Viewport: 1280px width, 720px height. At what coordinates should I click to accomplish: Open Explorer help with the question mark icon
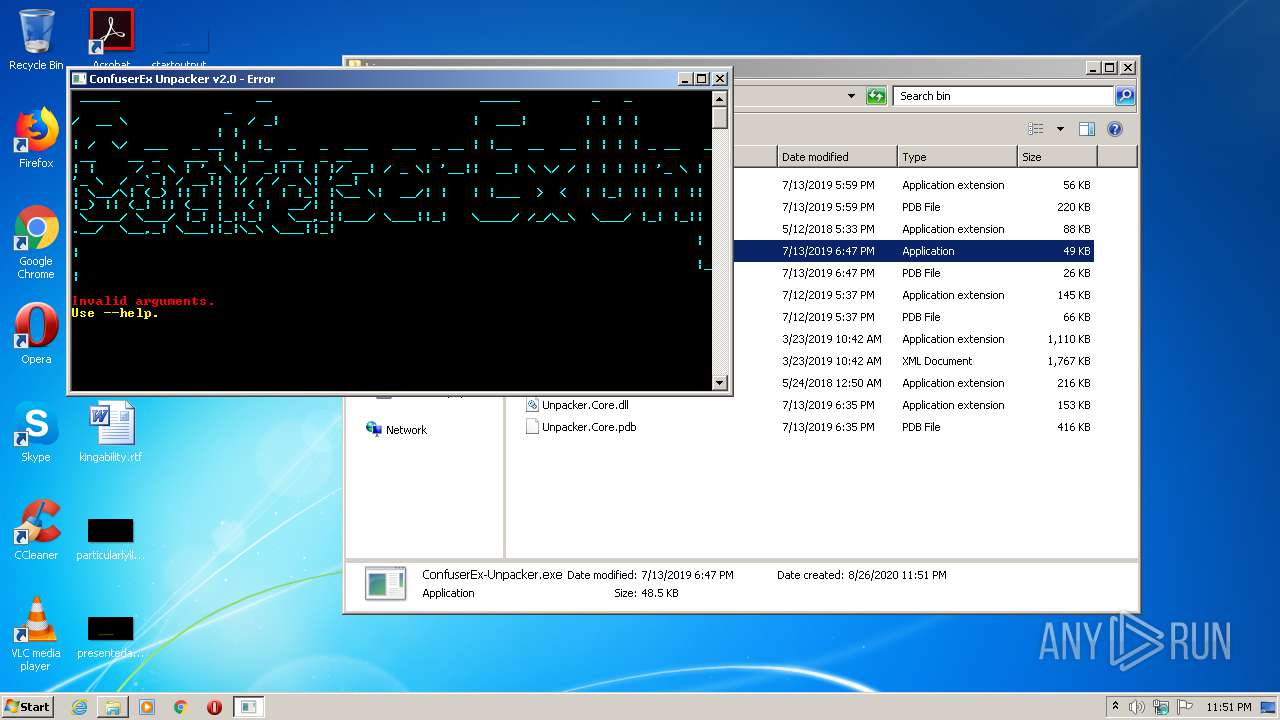pos(1115,129)
